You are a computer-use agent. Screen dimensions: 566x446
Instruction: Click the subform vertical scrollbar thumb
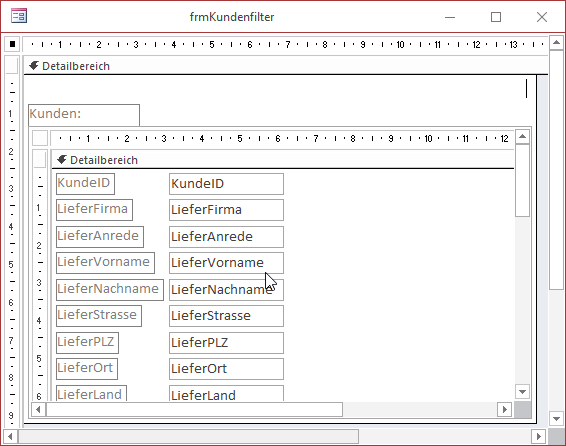pyautogui.click(x=522, y=180)
